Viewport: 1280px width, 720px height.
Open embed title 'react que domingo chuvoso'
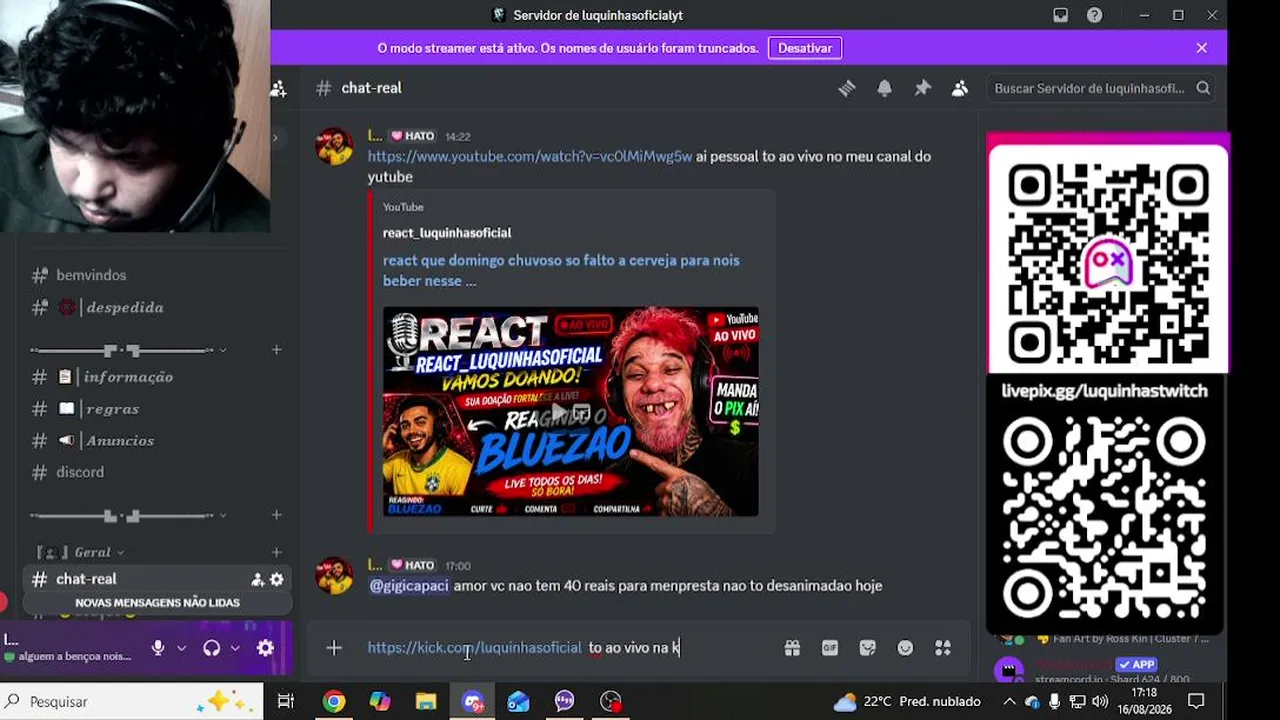tap(561, 270)
